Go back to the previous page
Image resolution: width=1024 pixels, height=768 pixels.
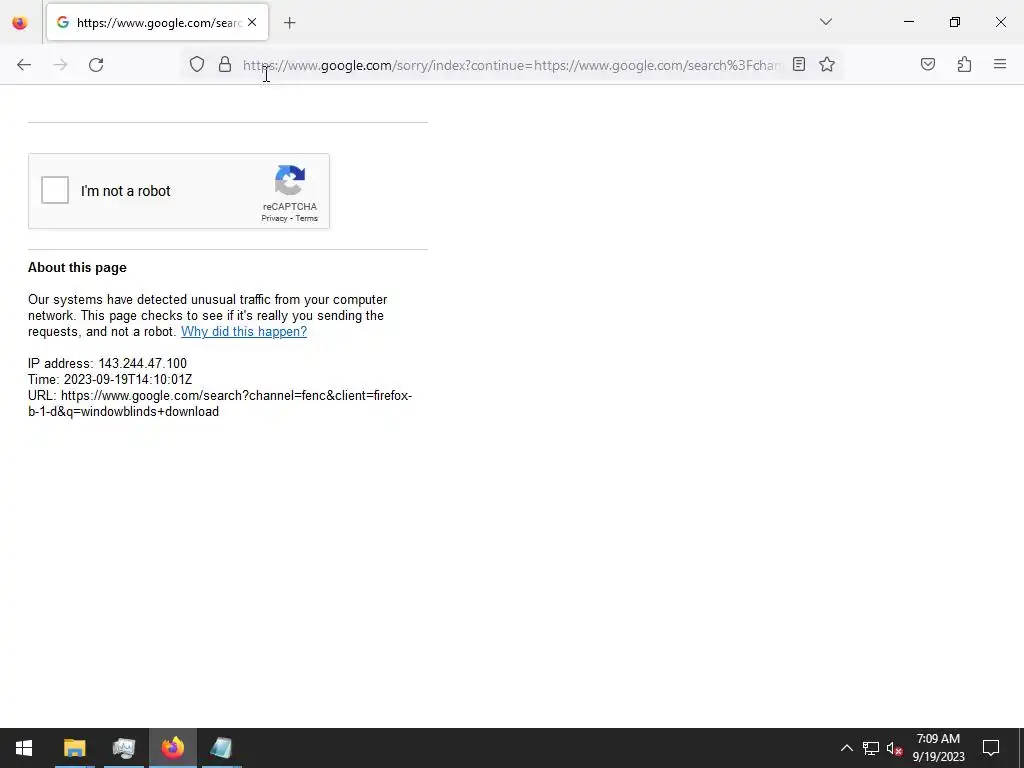click(x=24, y=65)
